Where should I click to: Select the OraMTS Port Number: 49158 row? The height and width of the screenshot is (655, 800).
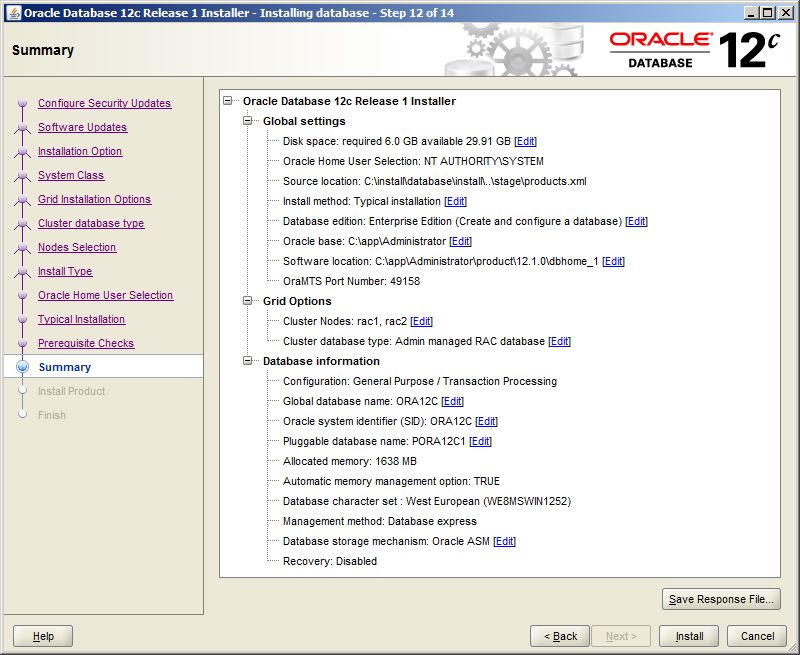[352, 281]
